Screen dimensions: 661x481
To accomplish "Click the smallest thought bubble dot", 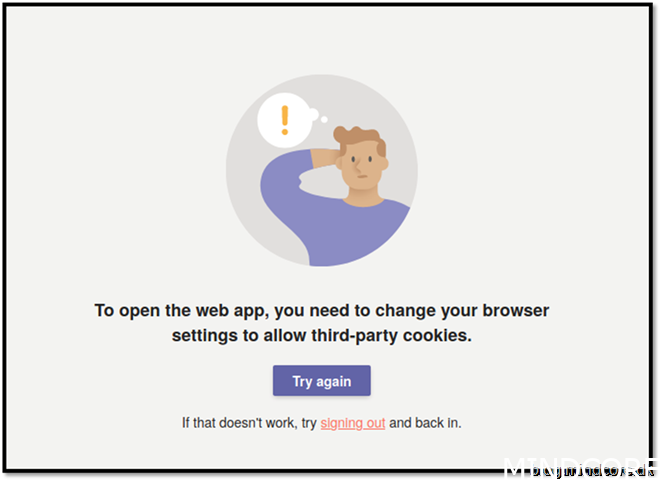I will tap(324, 120).
